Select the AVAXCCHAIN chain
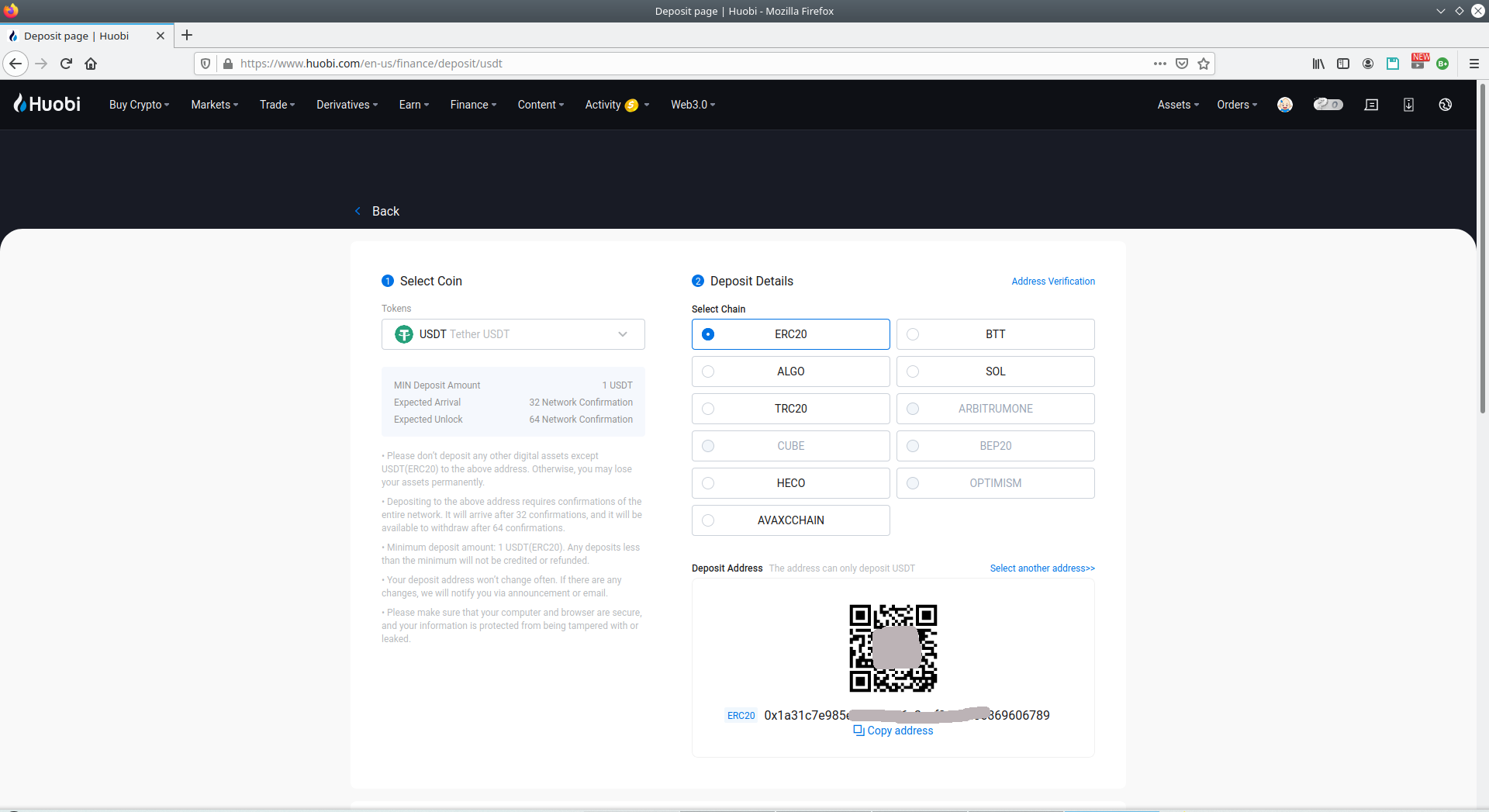The height and width of the screenshot is (812, 1489). point(791,520)
